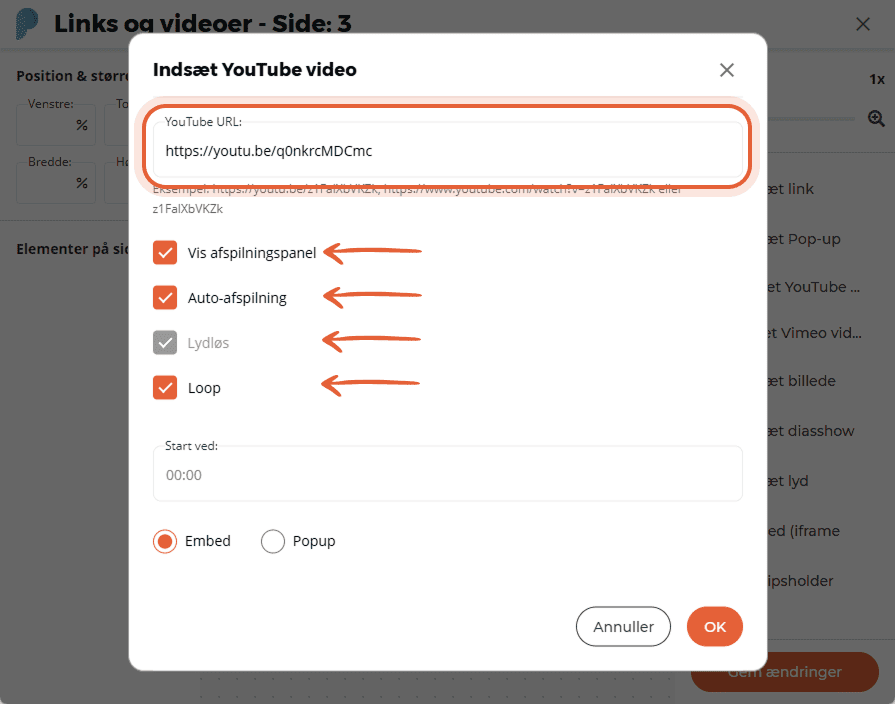
Task: Toggle the Auto-afspilning checkbox
Action: coord(165,297)
